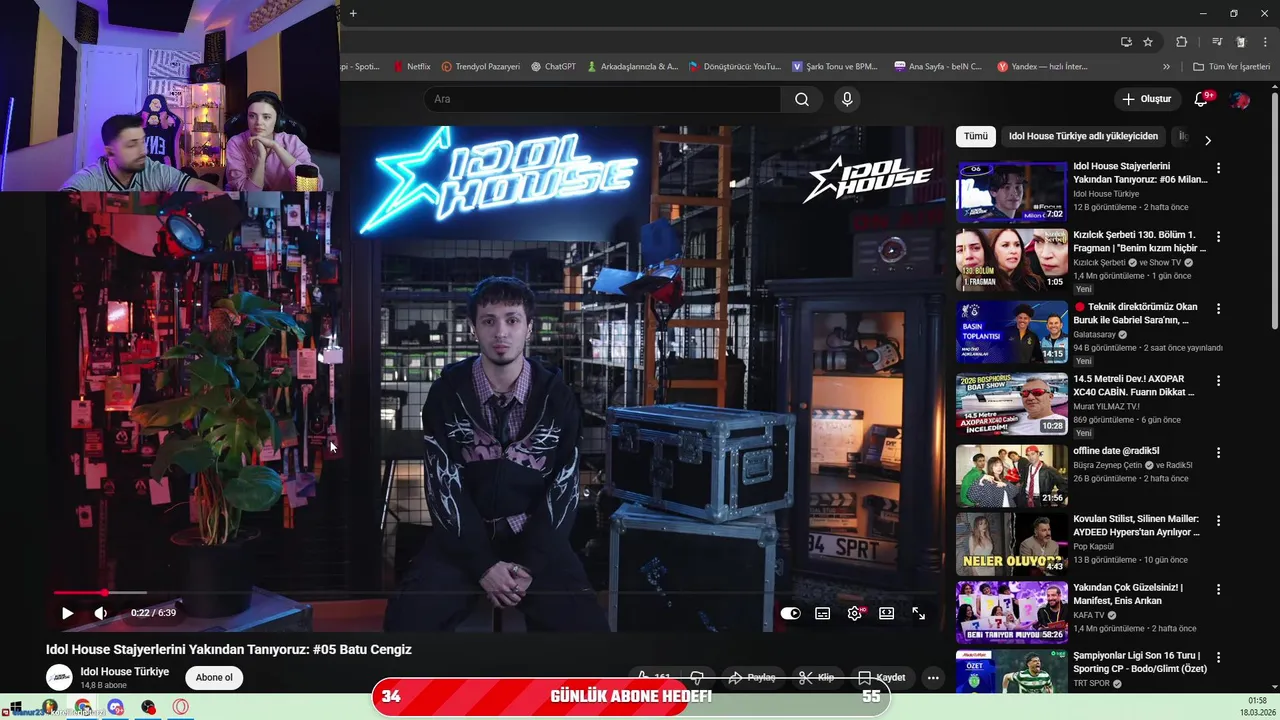Open options for 'offline date @radik5l' video
The image size is (1280, 720).
point(1218,453)
